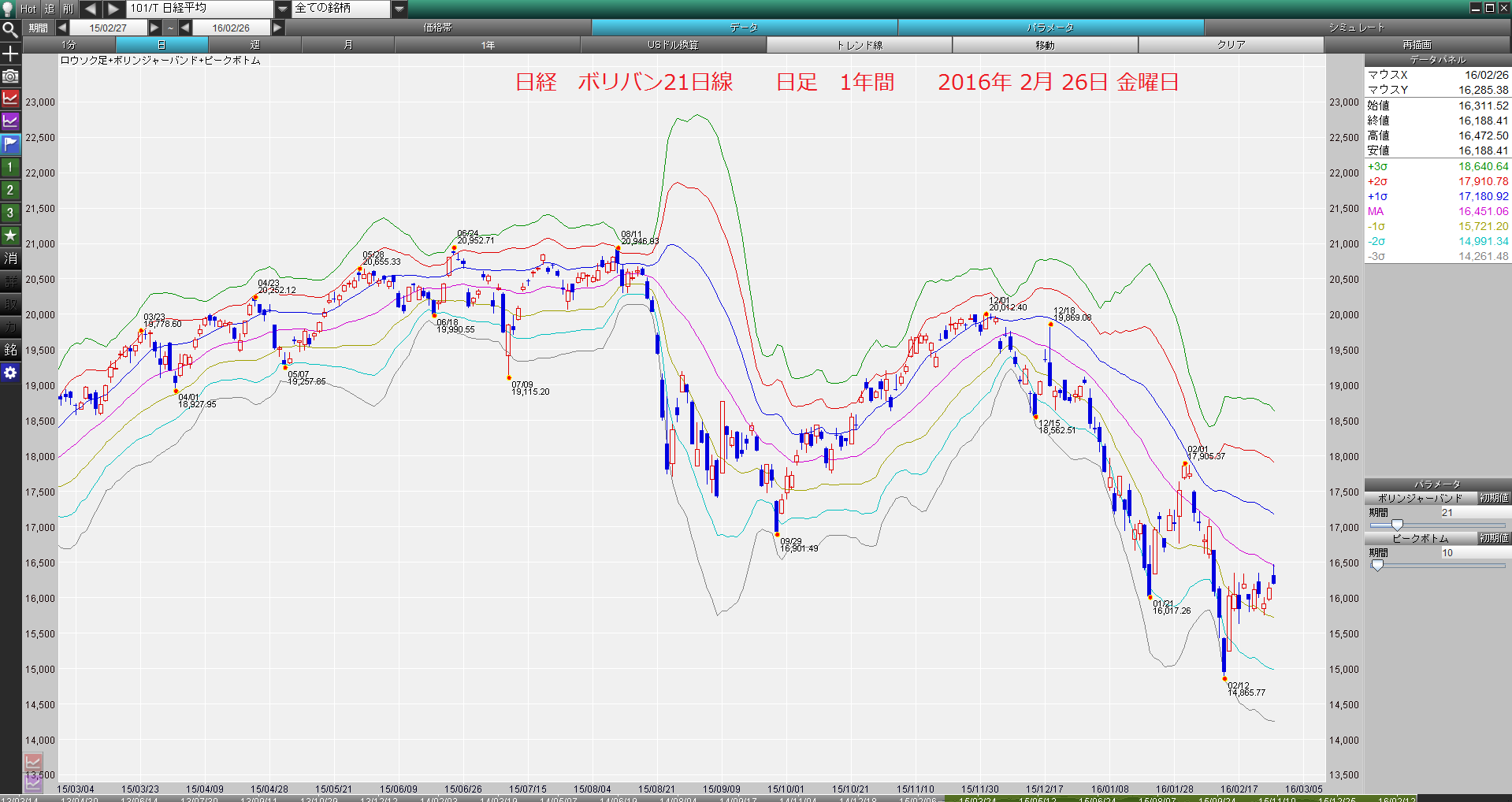Click the end date field 16/02/26
This screenshot has width=1512, height=802.
(231, 28)
